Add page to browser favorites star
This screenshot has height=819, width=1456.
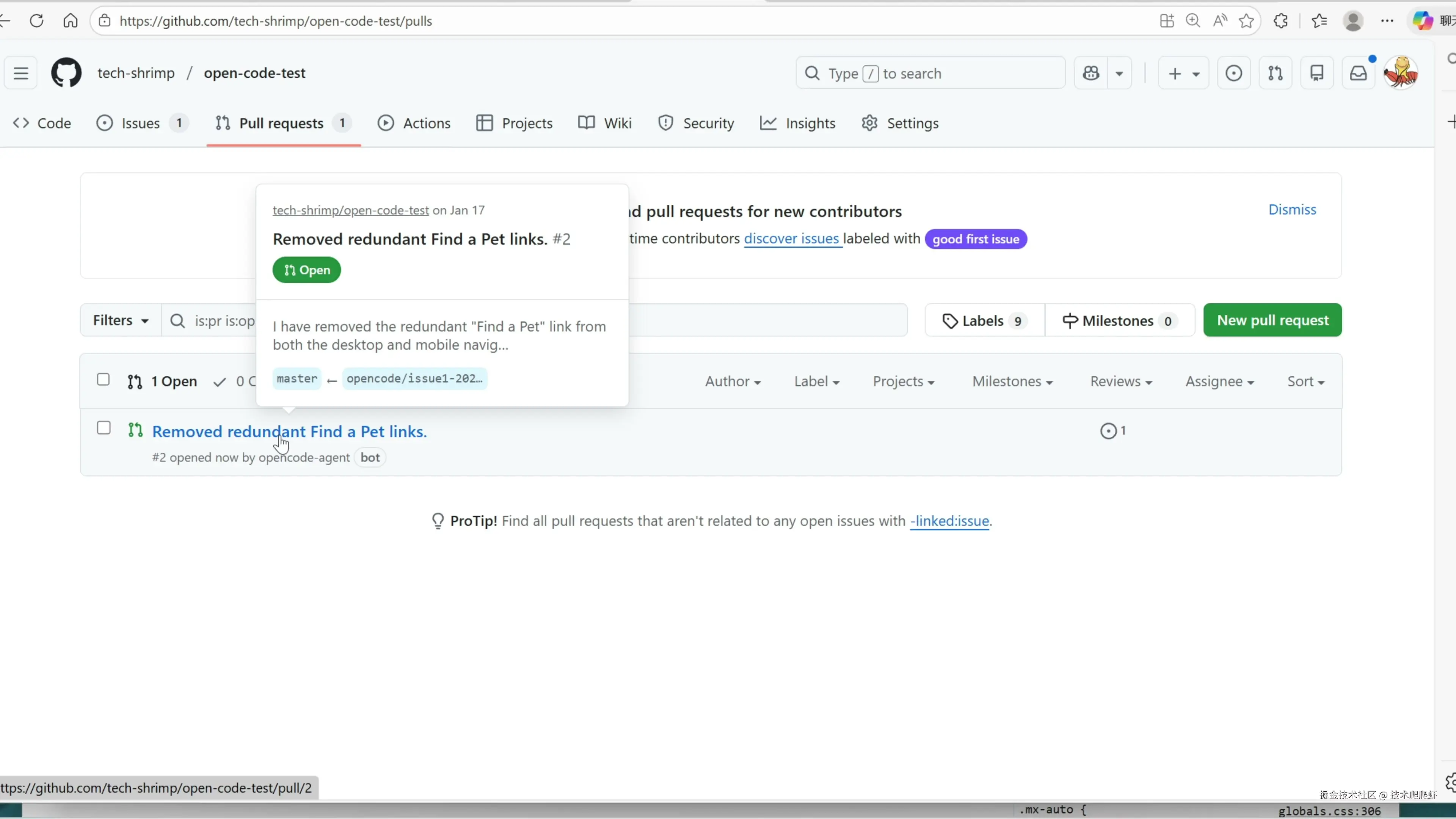(x=1246, y=21)
